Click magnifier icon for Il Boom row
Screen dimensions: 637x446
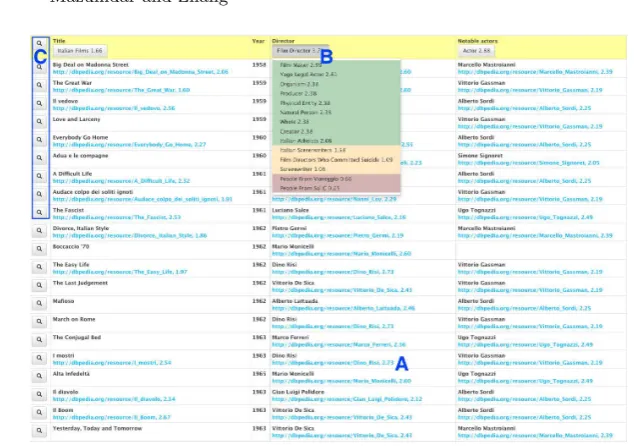click(x=39, y=412)
